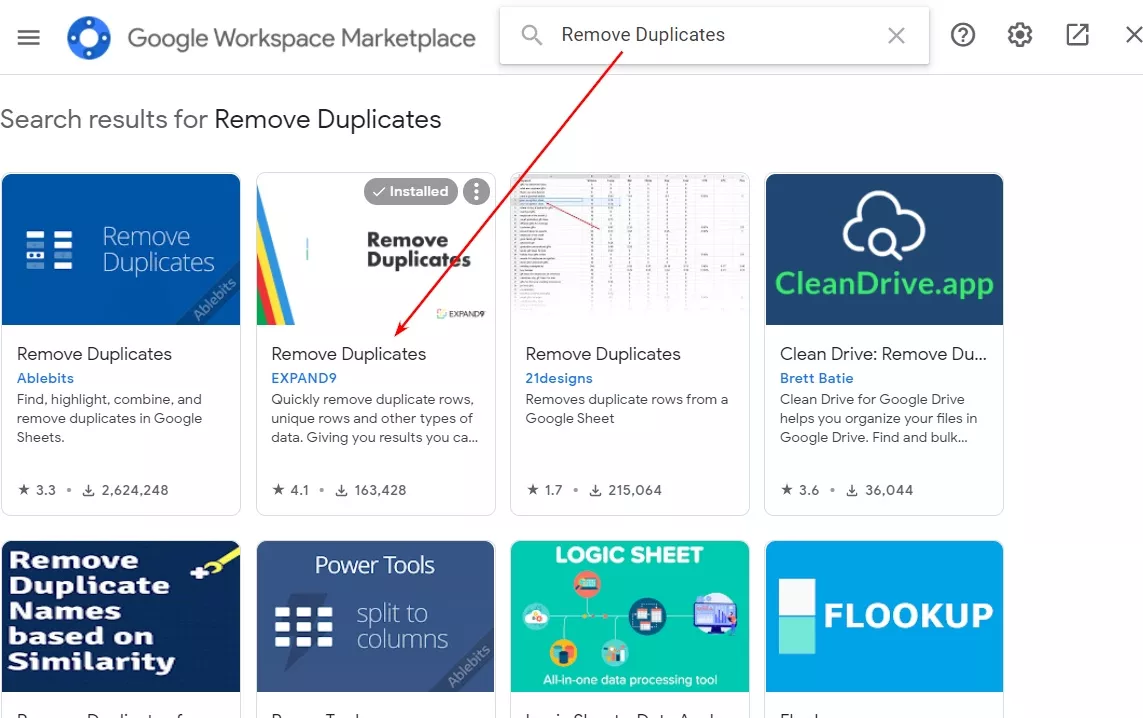Clear the search field with X

coord(896,35)
